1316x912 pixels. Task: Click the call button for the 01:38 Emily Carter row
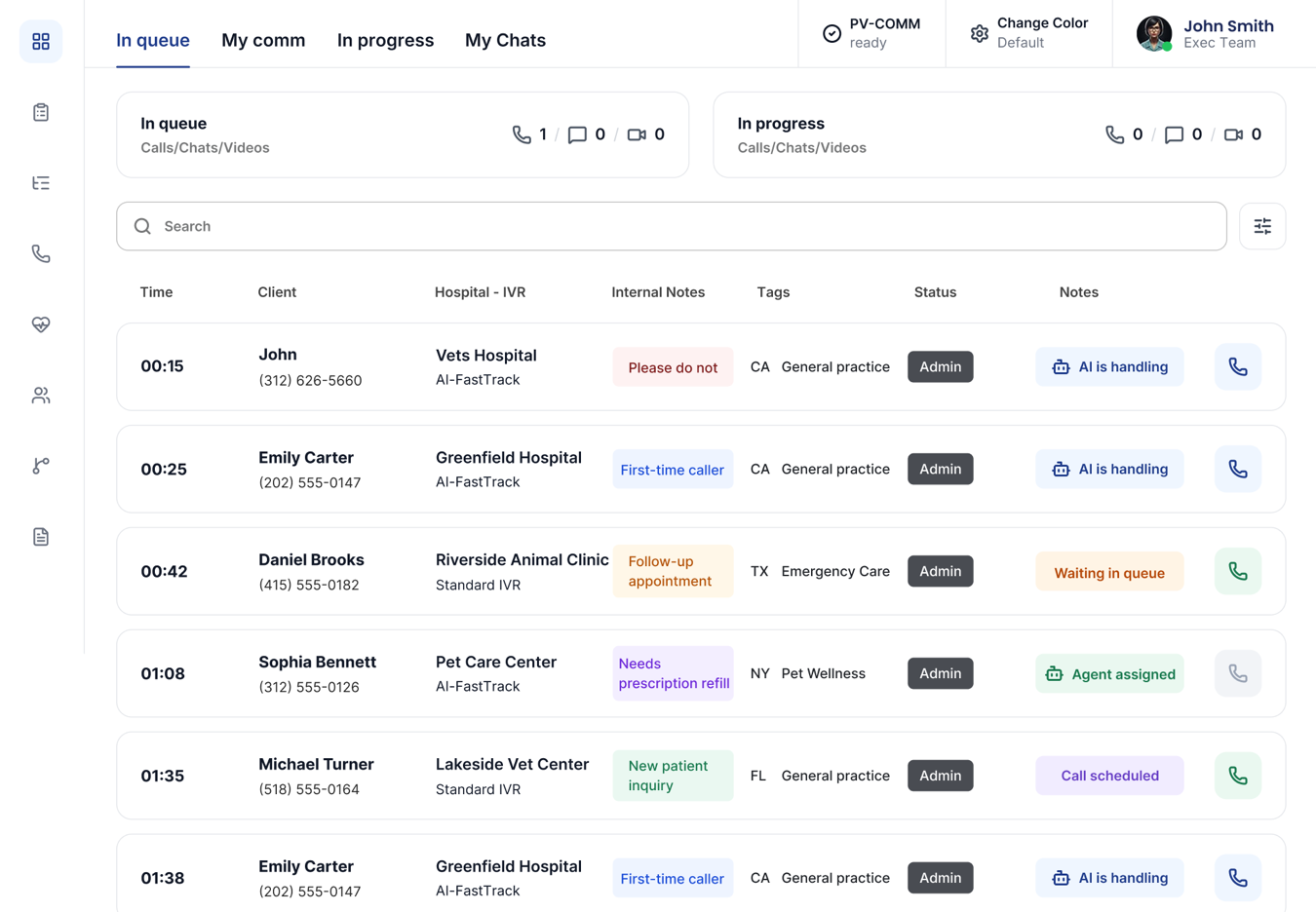(x=1238, y=878)
